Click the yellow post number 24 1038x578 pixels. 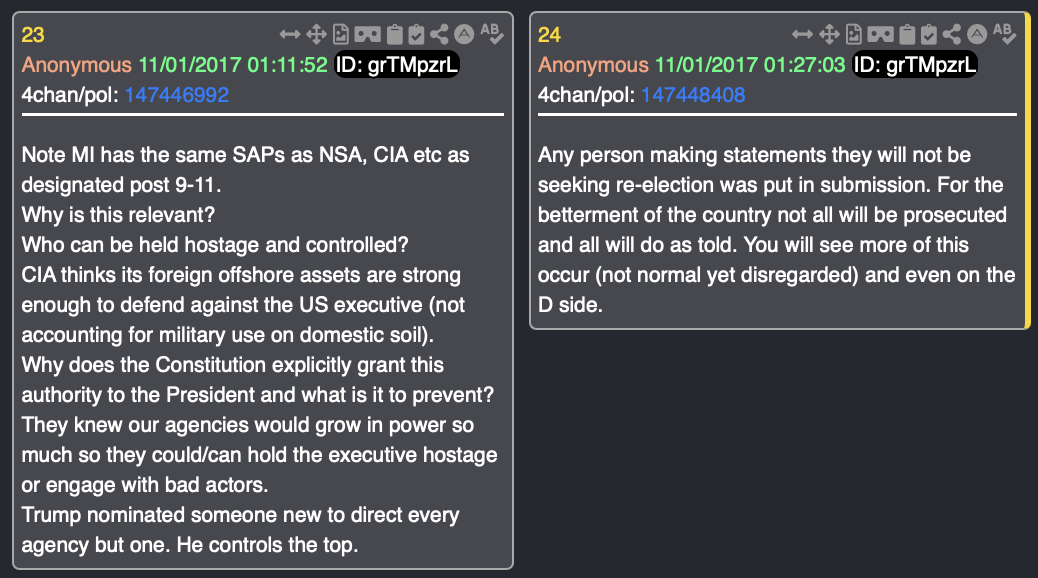[549, 35]
